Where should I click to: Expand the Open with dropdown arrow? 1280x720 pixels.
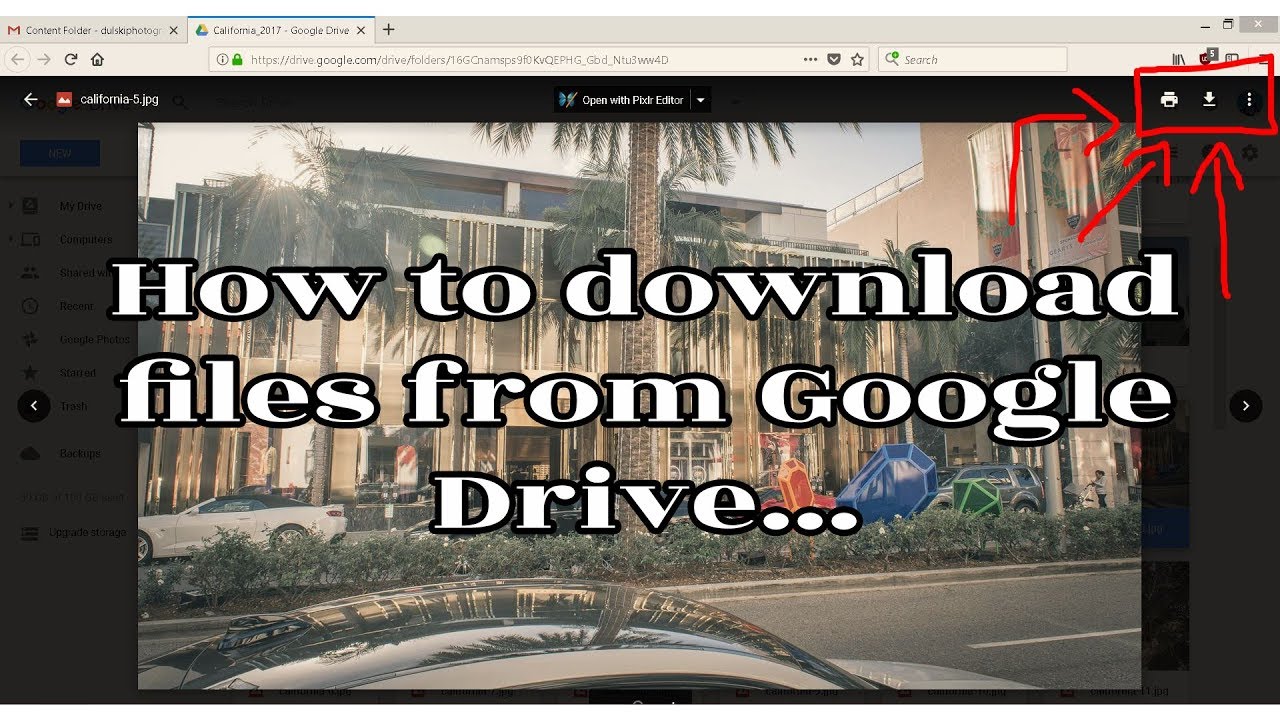(701, 100)
